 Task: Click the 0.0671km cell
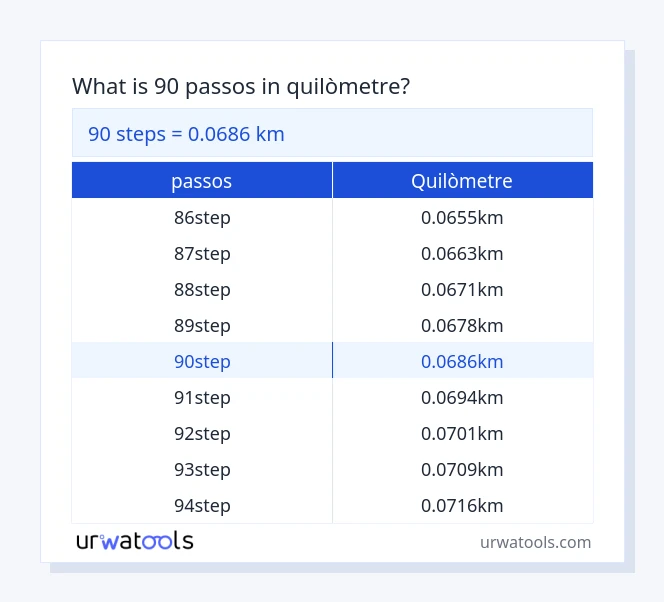coord(462,289)
